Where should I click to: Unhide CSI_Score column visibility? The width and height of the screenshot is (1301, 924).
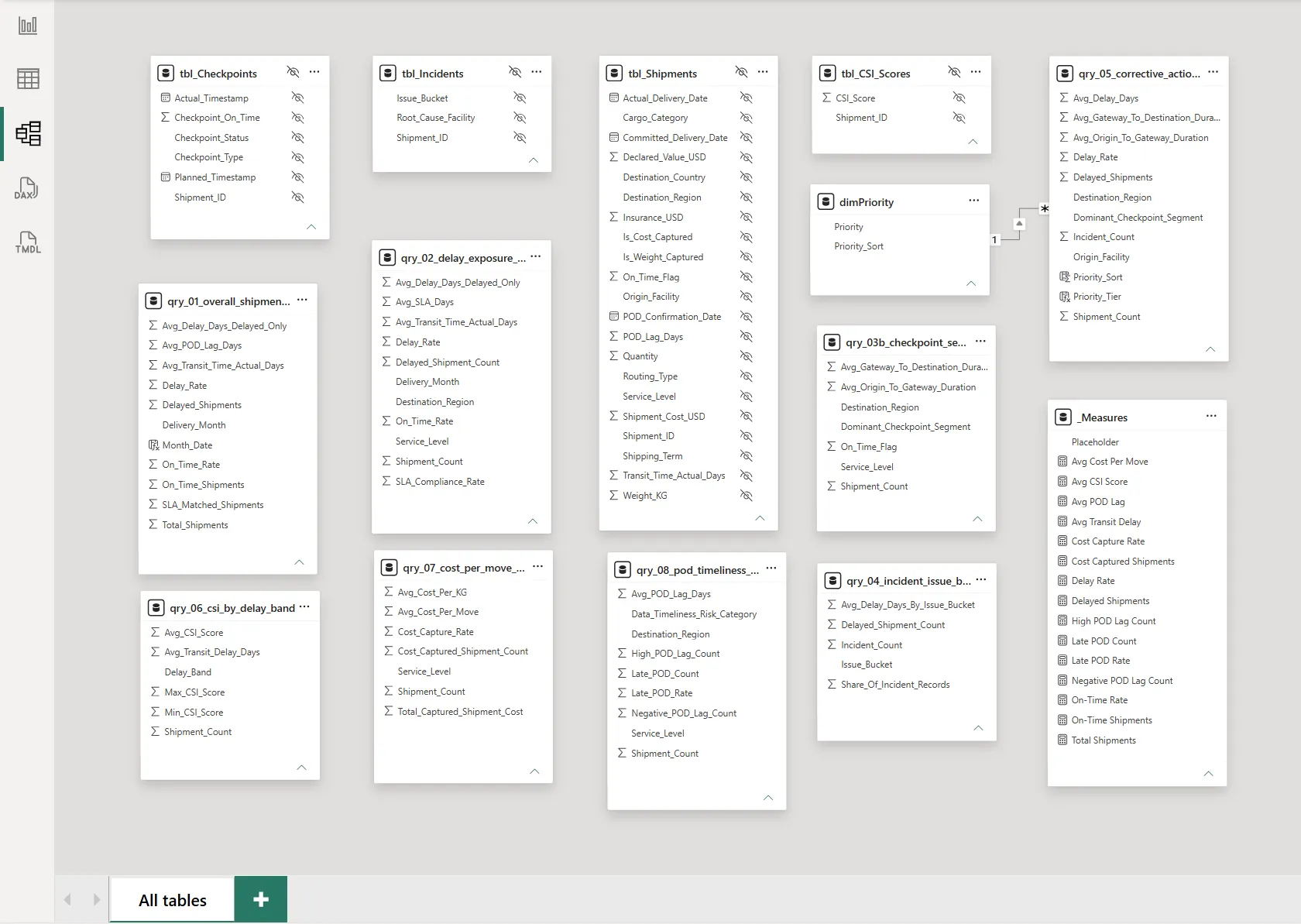[x=959, y=98]
